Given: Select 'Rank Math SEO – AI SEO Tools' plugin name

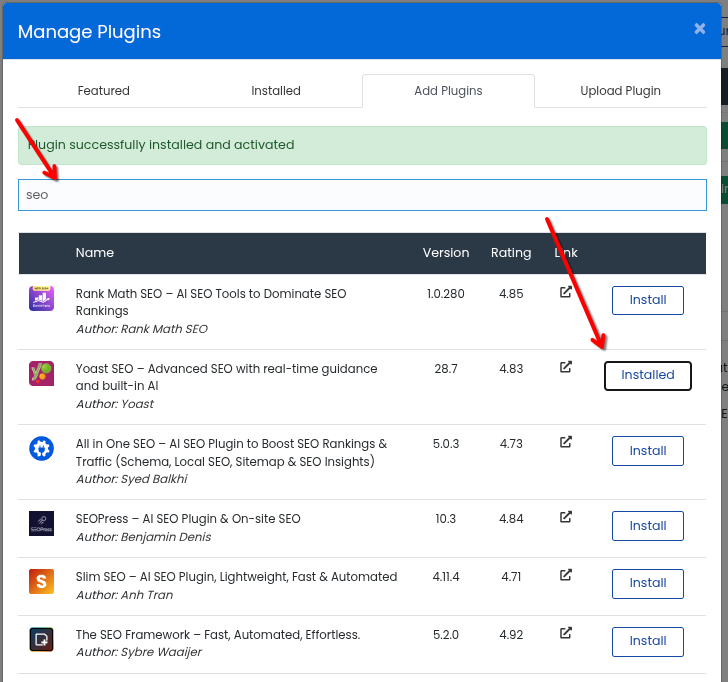Looking at the screenshot, I should [211, 302].
